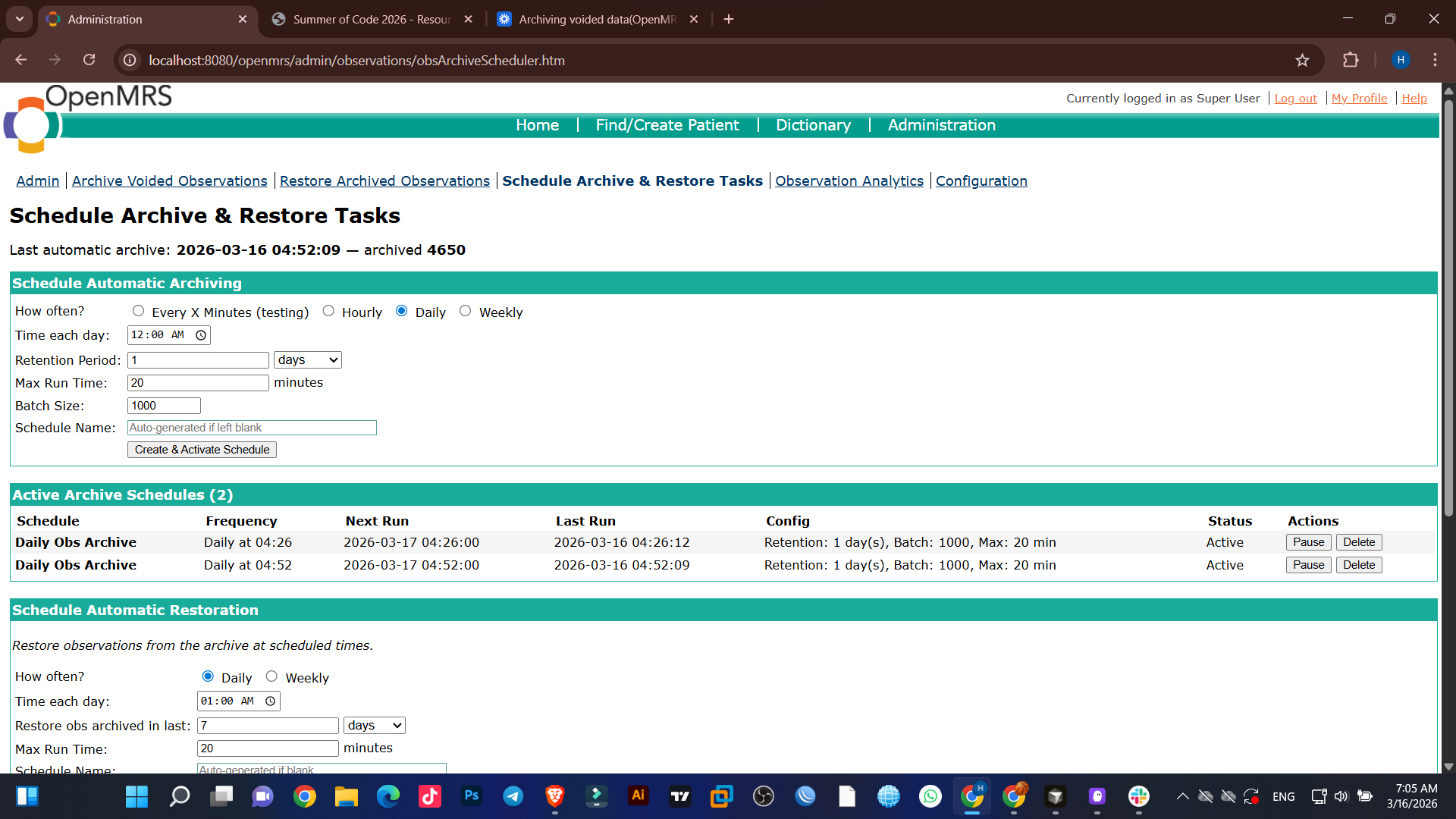The width and height of the screenshot is (1456, 819).
Task: Open browser extensions puzzle icon
Action: 1351,60
